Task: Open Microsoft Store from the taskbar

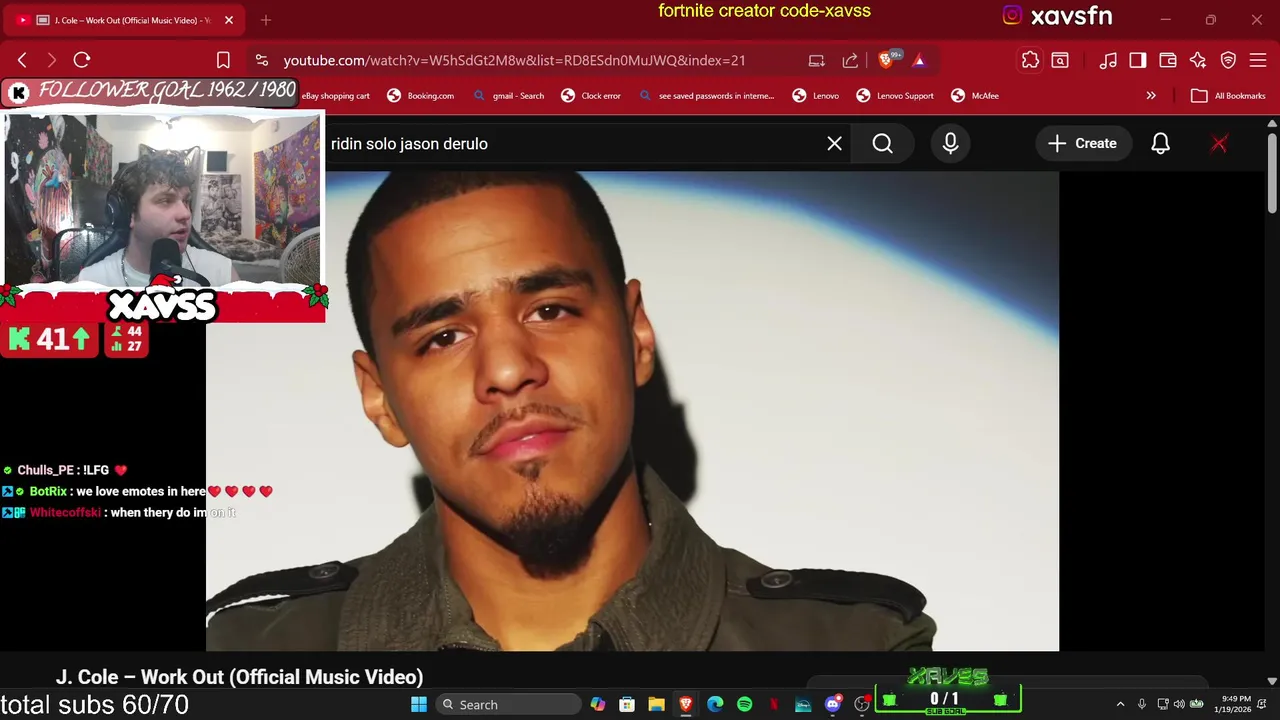Action: coord(627,705)
